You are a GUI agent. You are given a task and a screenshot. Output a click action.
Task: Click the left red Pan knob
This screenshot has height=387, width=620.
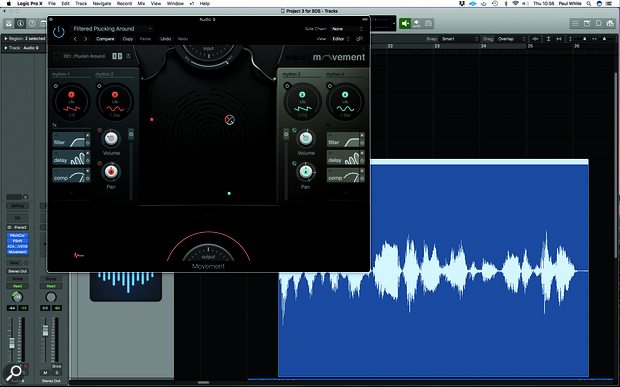tap(112, 172)
